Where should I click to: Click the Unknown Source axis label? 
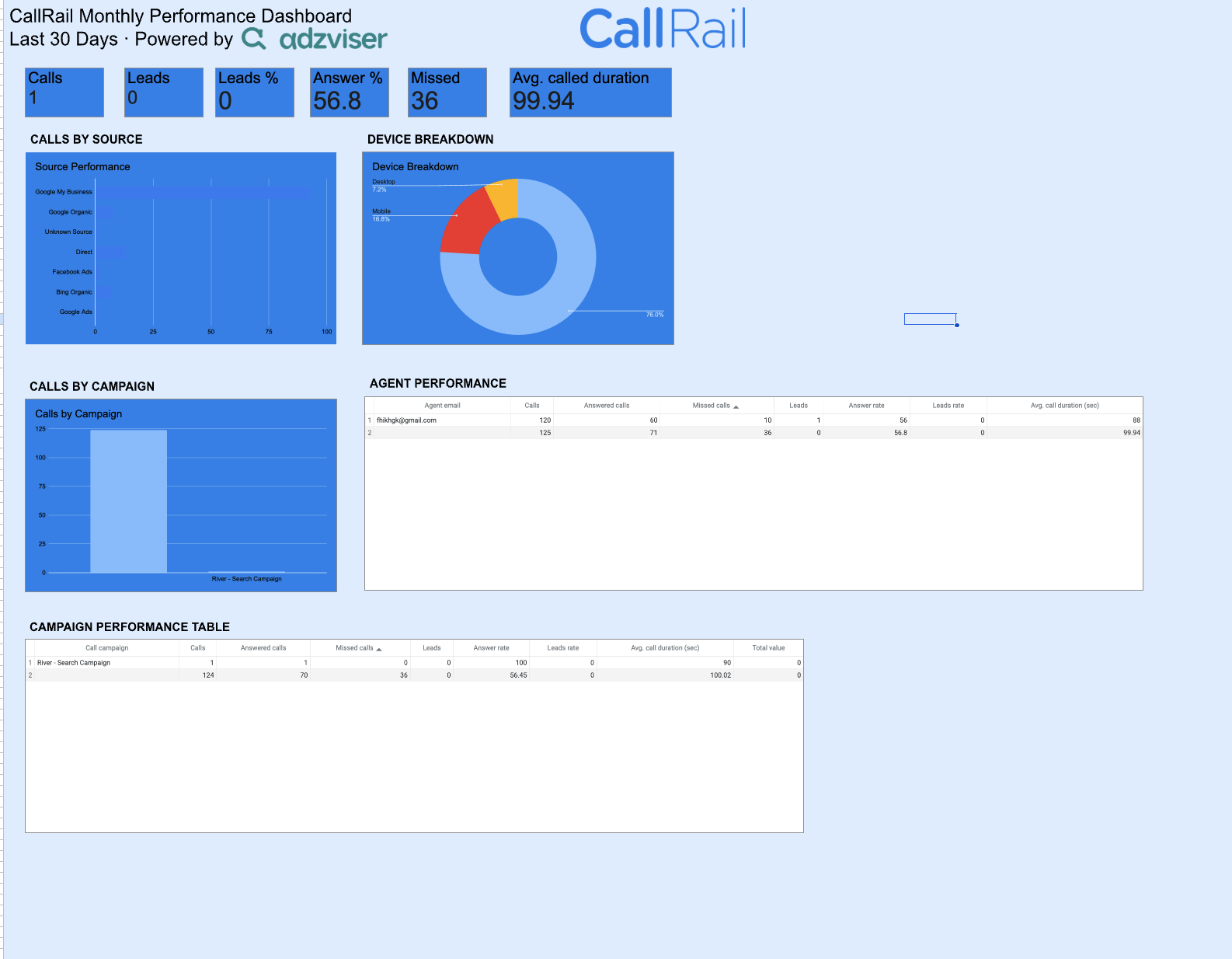point(68,232)
